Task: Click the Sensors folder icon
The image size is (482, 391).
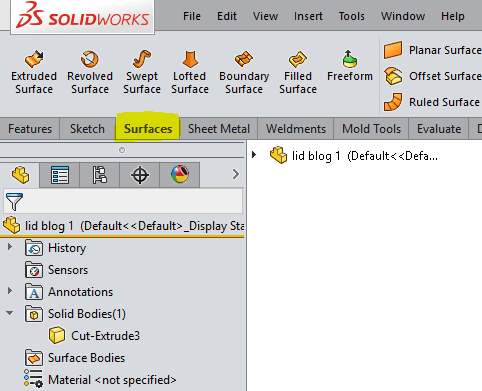Action: point(34,269)
